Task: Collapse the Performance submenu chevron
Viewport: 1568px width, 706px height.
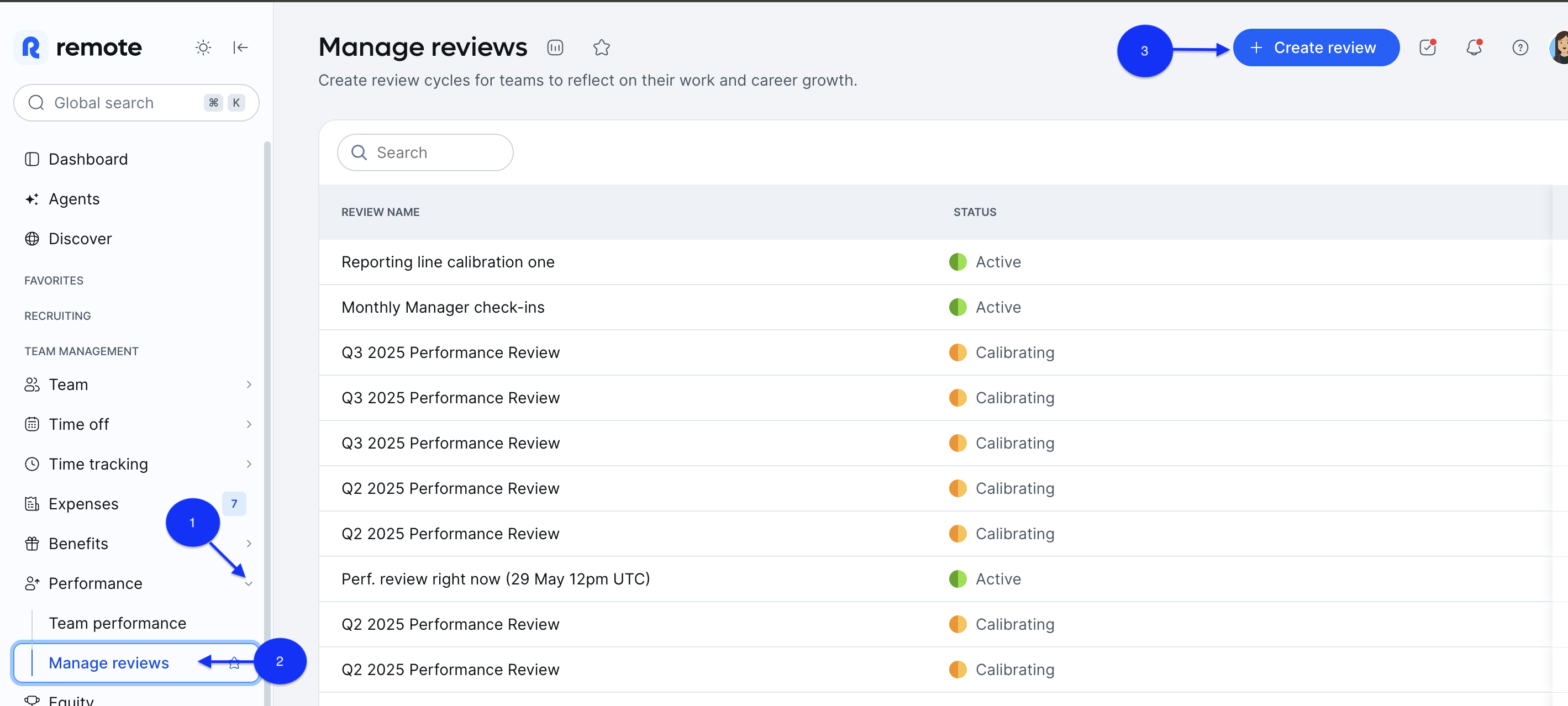Action: 248,584
